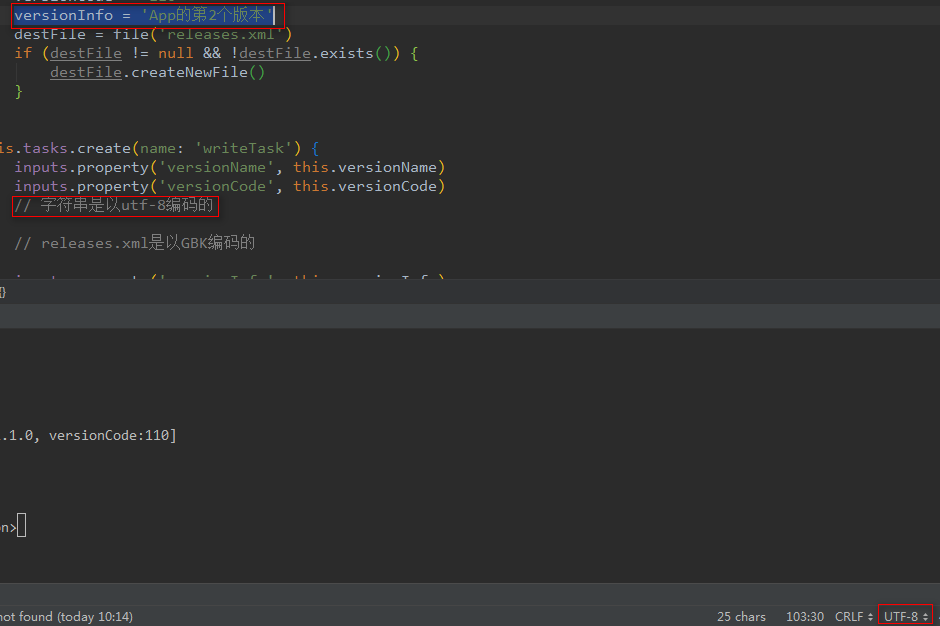940x626 pixels.
Task: Click the 'versionName' property string
Action: [x=217, y=166]
